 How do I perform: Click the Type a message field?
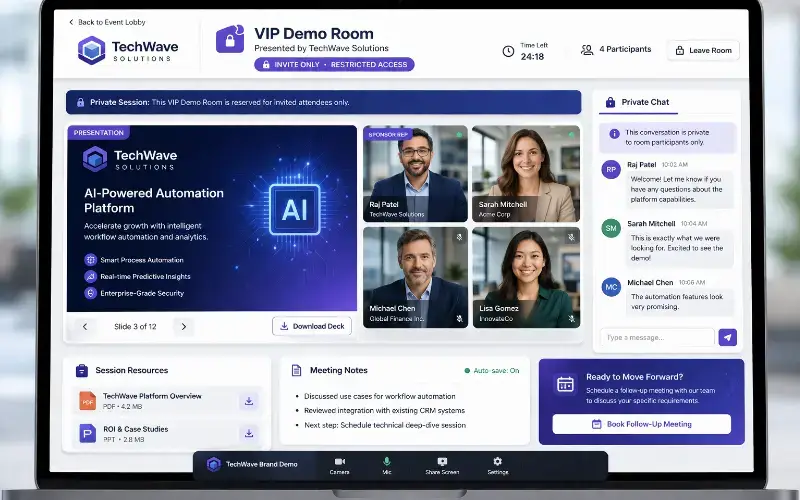[x=657, y=337]
